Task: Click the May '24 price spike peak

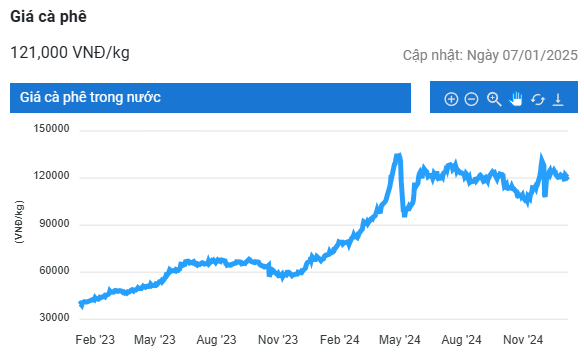Action: (398, 155)
